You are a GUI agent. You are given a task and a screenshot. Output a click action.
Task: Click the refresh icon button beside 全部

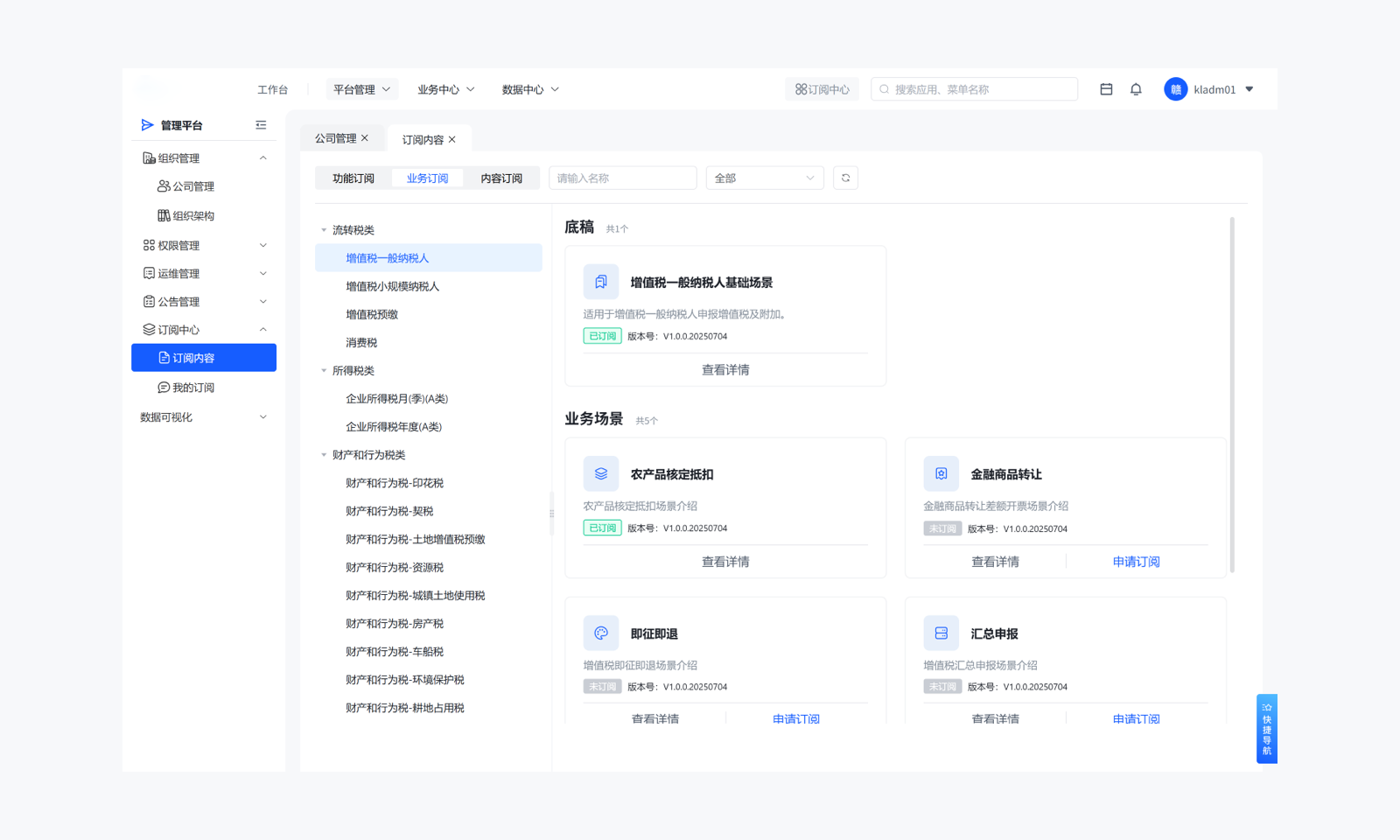845,178
